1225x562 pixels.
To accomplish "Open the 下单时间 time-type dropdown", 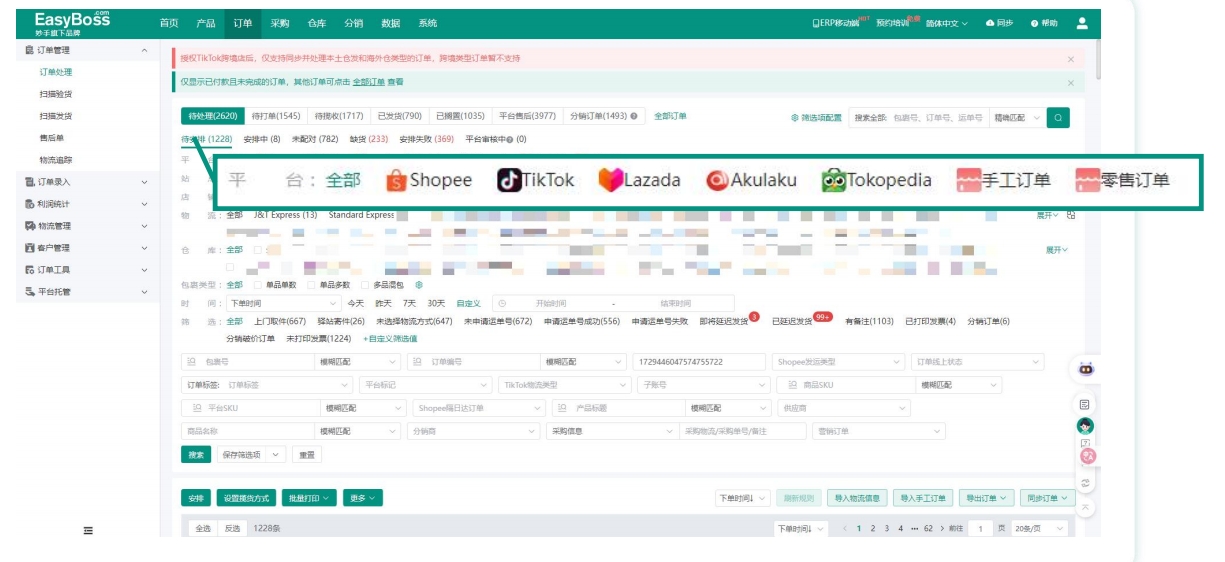I will click(284, 303).
